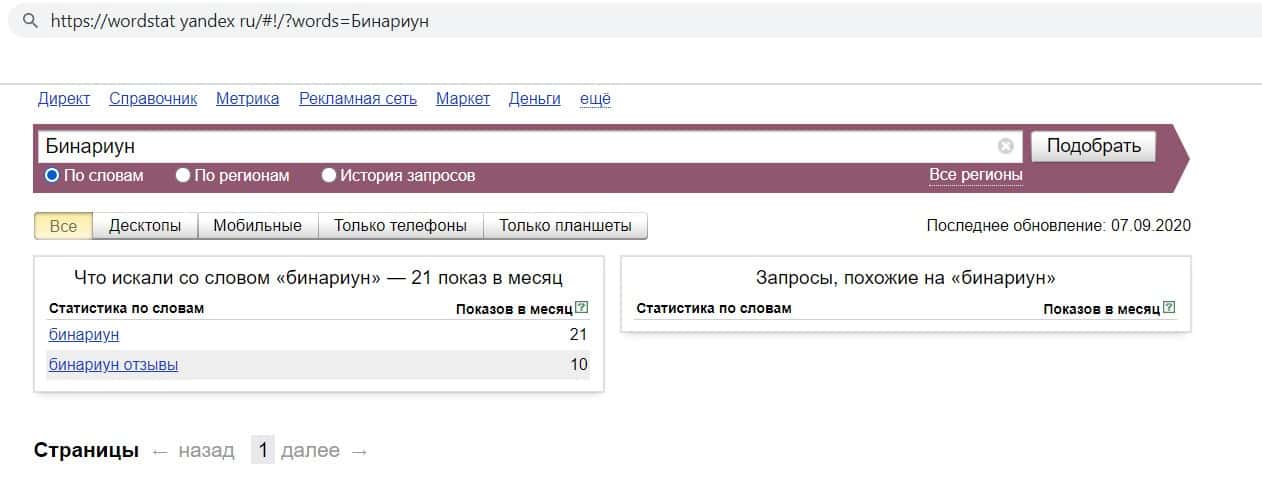
Task: Switch to the 'Мобильные' tab
Action: (257, 225)
